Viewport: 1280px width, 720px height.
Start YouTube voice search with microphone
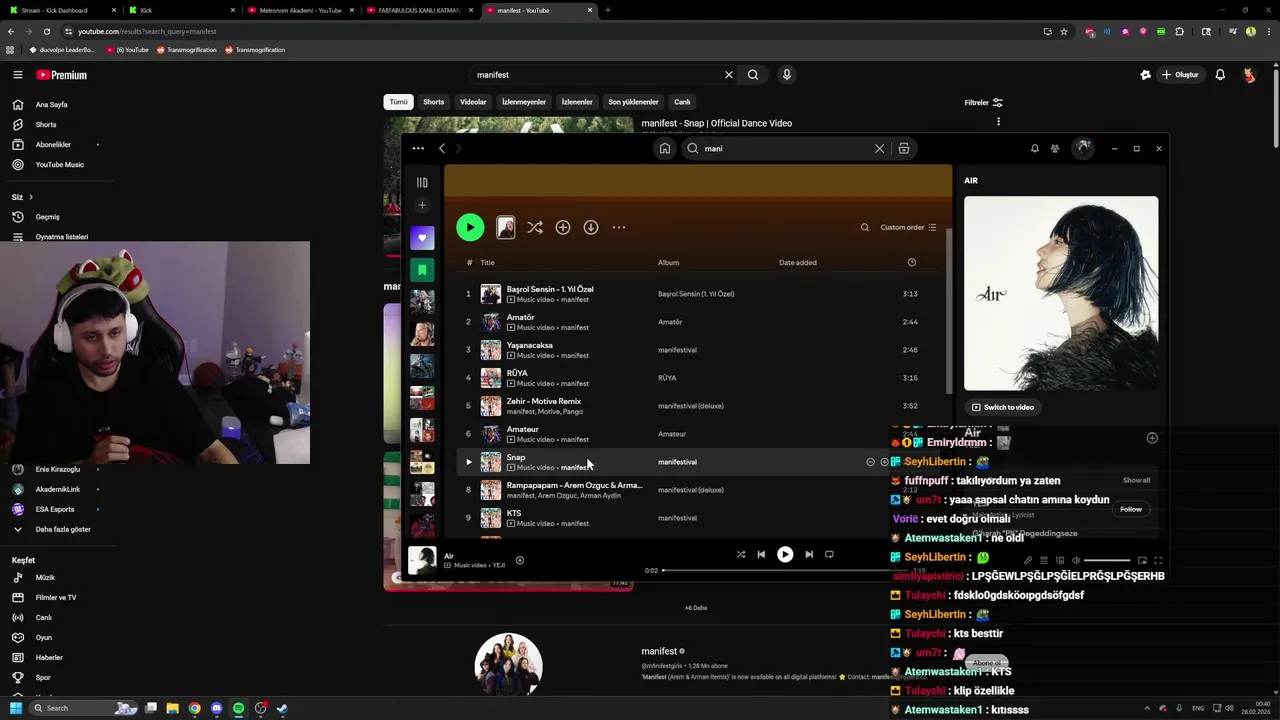[x=787, y=75]
